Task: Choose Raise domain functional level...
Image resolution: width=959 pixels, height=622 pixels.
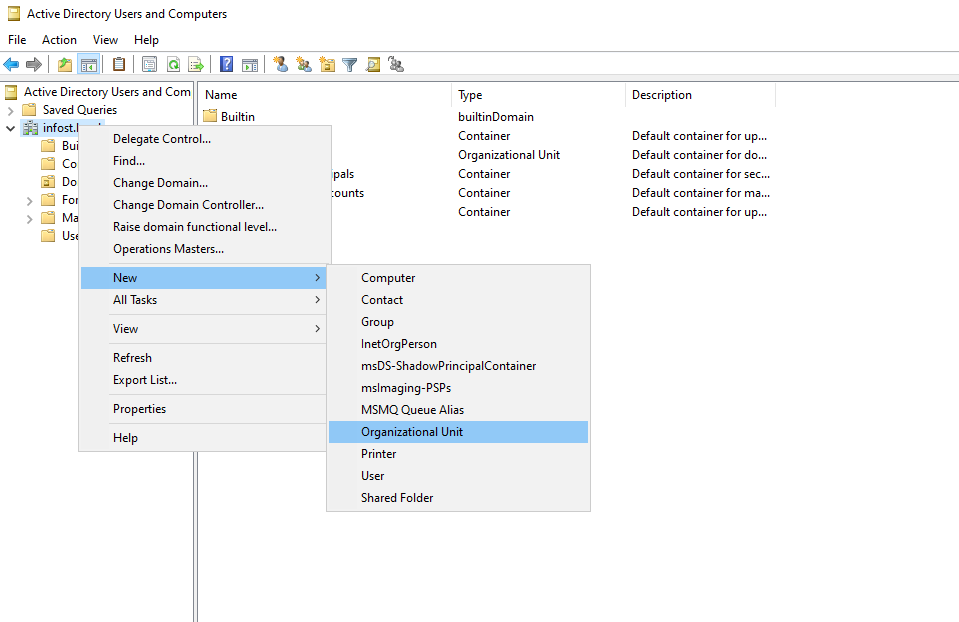Action: (206, 227)
